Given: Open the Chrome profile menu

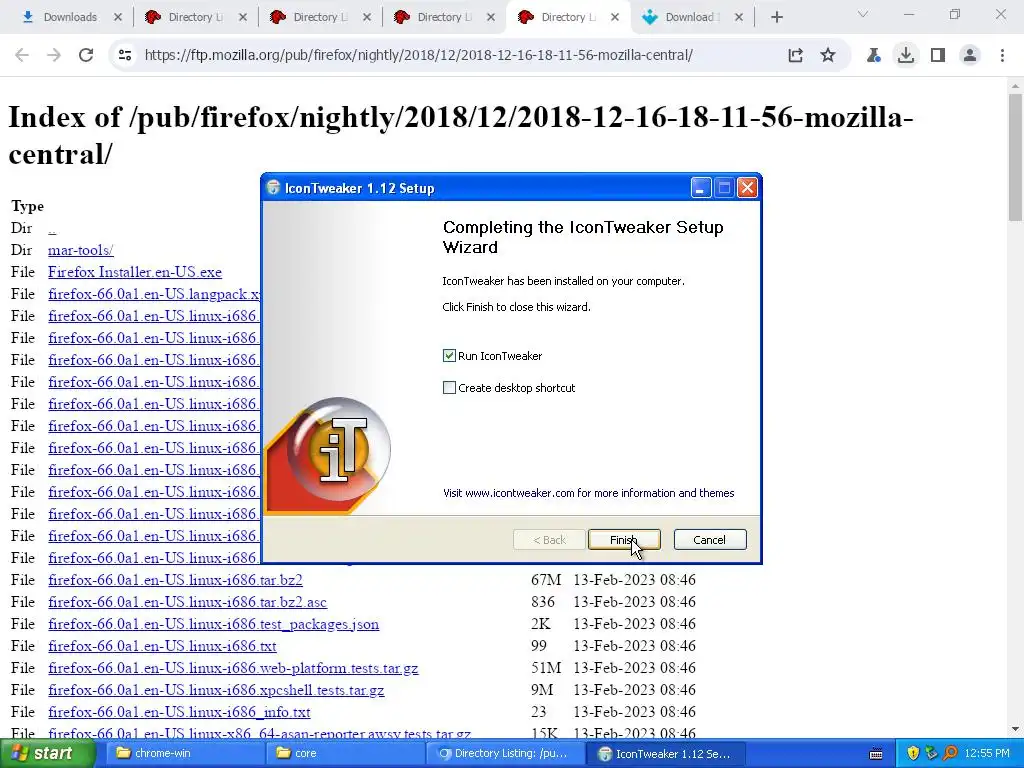Looking at the screenshot, I should 970,55.
